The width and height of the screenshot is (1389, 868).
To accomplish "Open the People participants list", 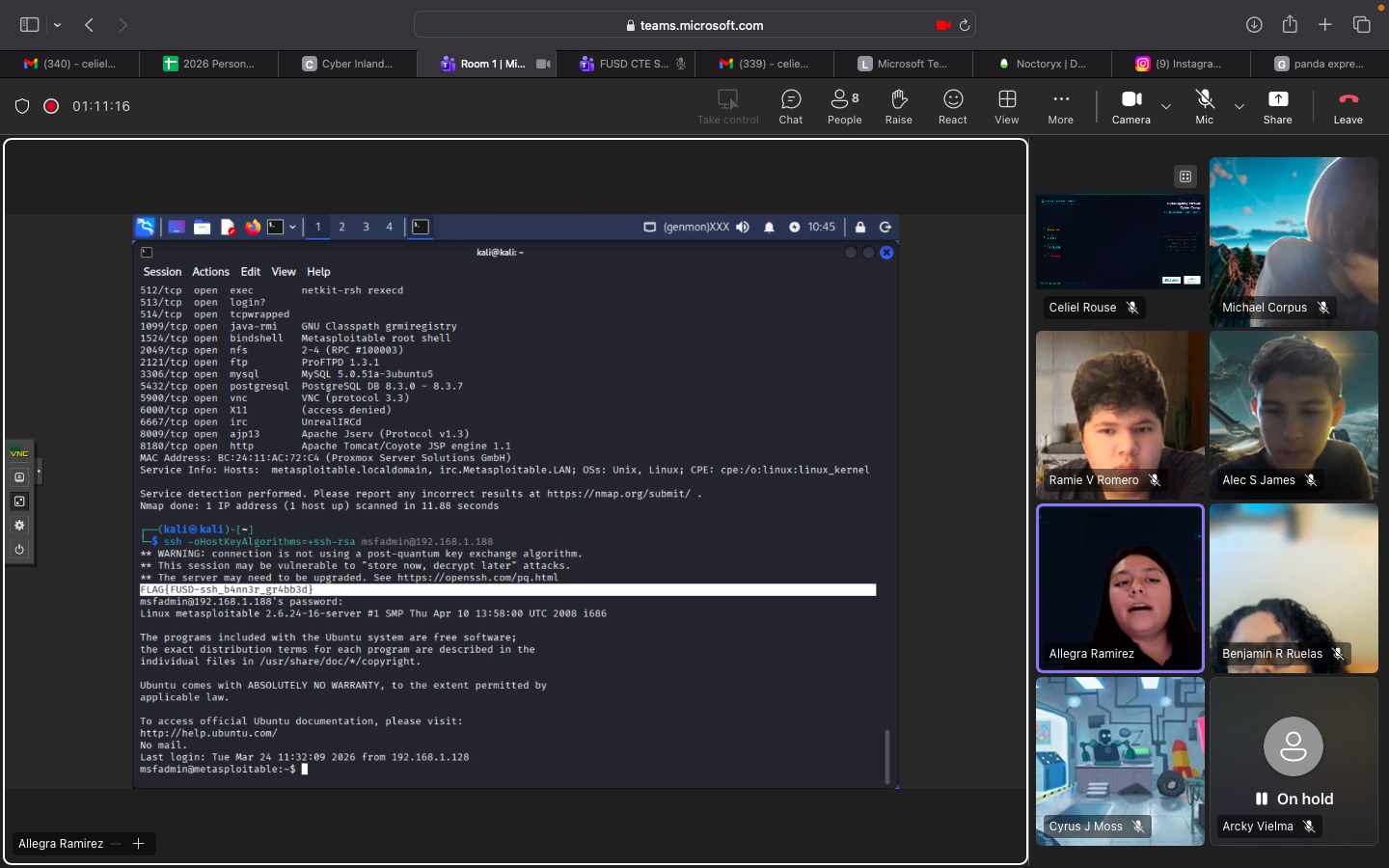I will [844, 106].
